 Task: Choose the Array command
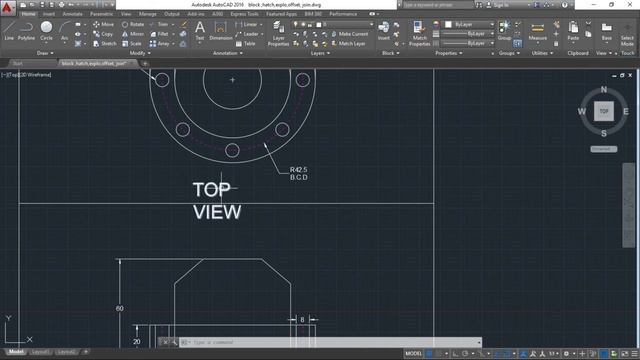pos(159,43)
